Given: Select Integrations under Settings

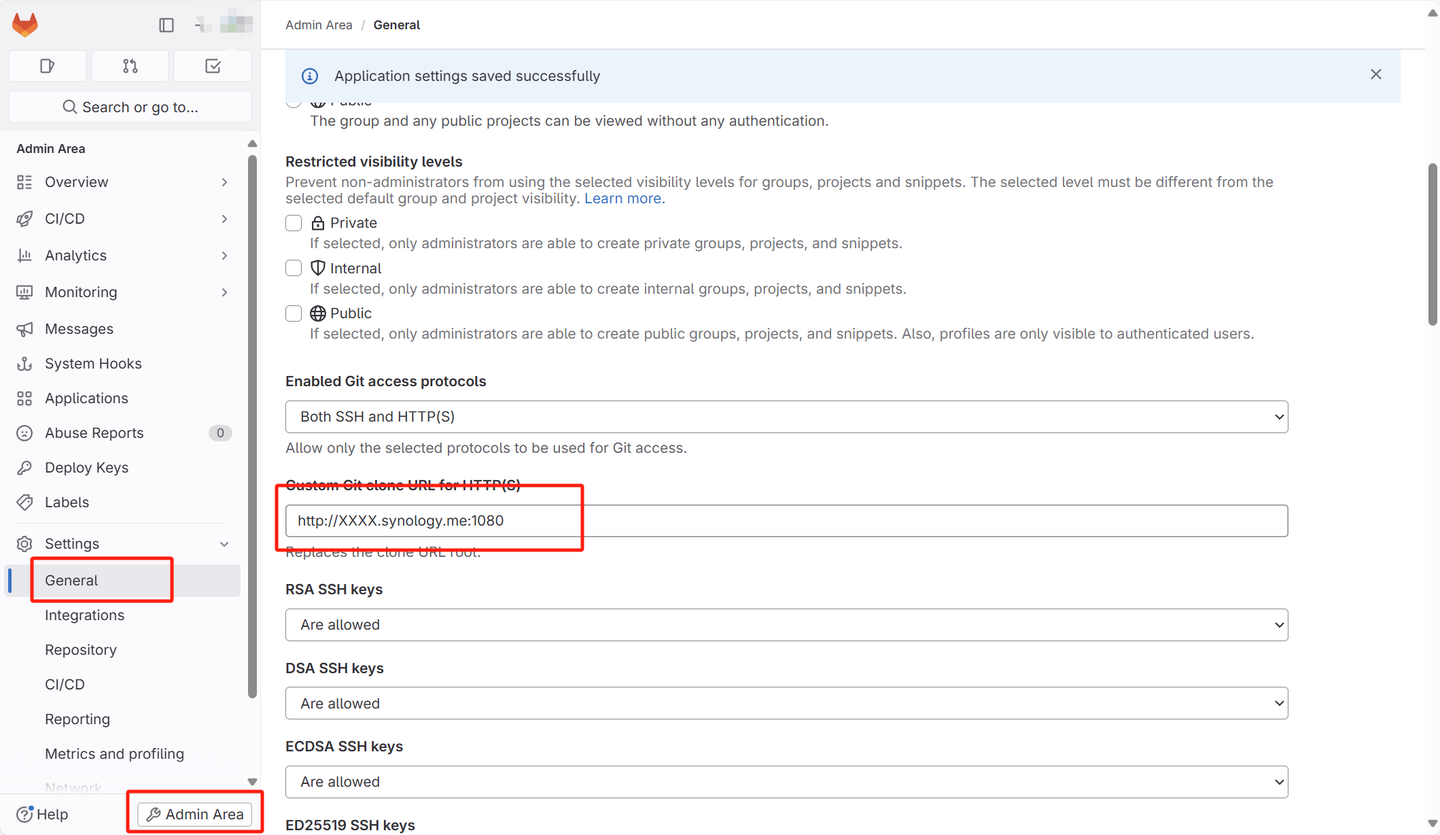Looking at the screenshot, I should tap(84, 614).
